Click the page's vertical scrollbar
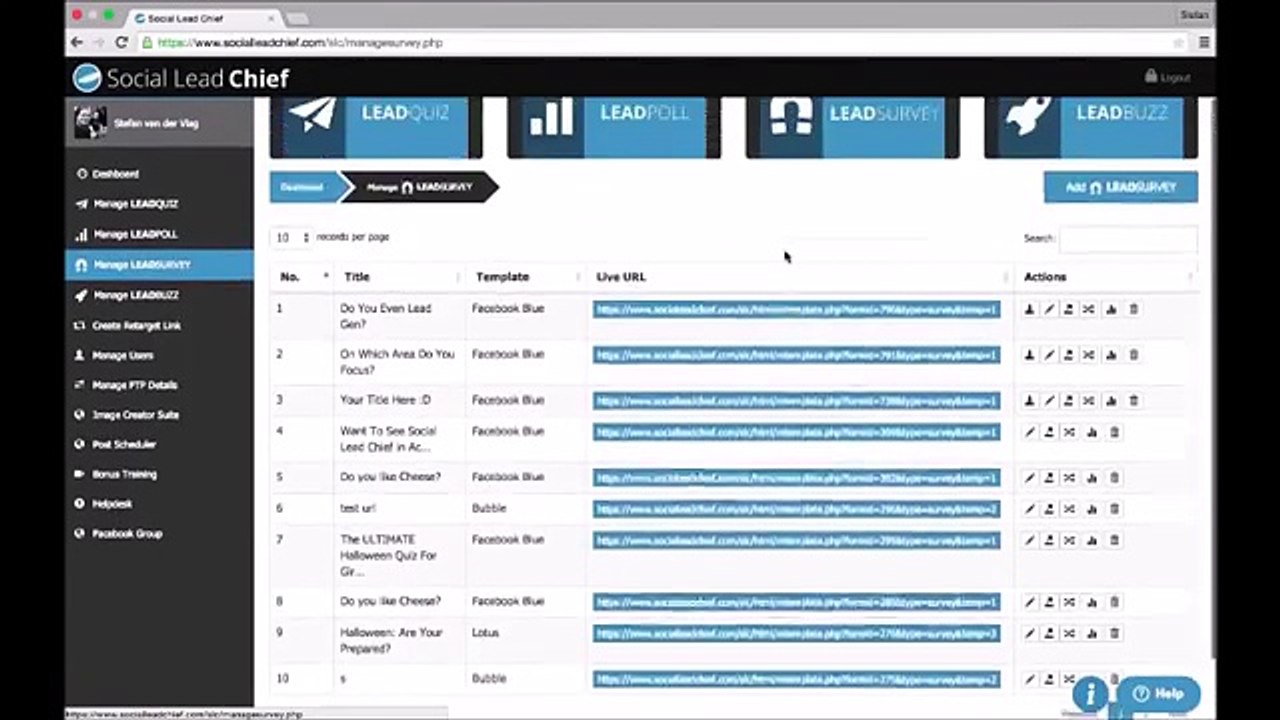1280x720 pixels. [1211, 380]
